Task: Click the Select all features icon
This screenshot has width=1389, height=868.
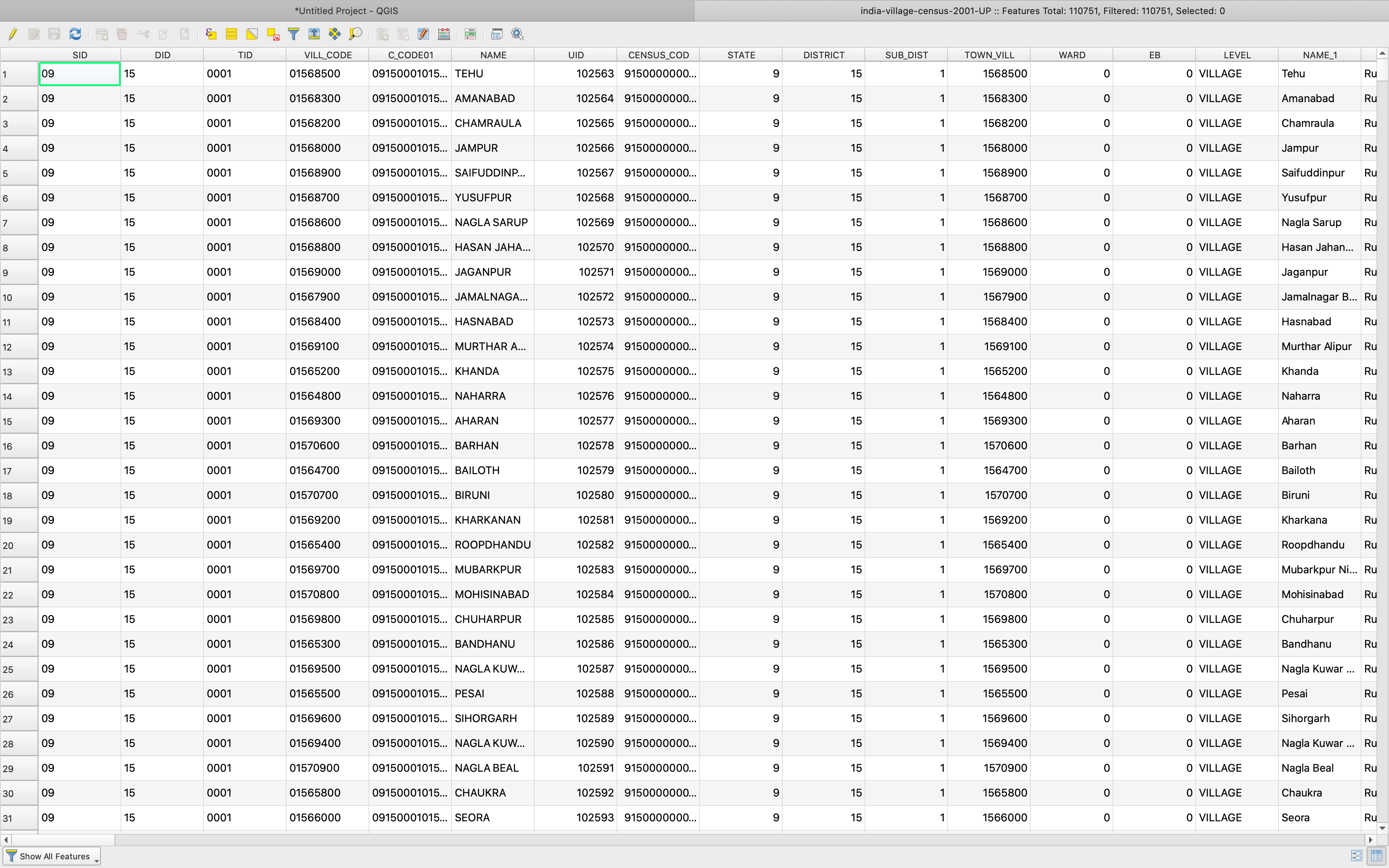Action: (x=231, y=34)
